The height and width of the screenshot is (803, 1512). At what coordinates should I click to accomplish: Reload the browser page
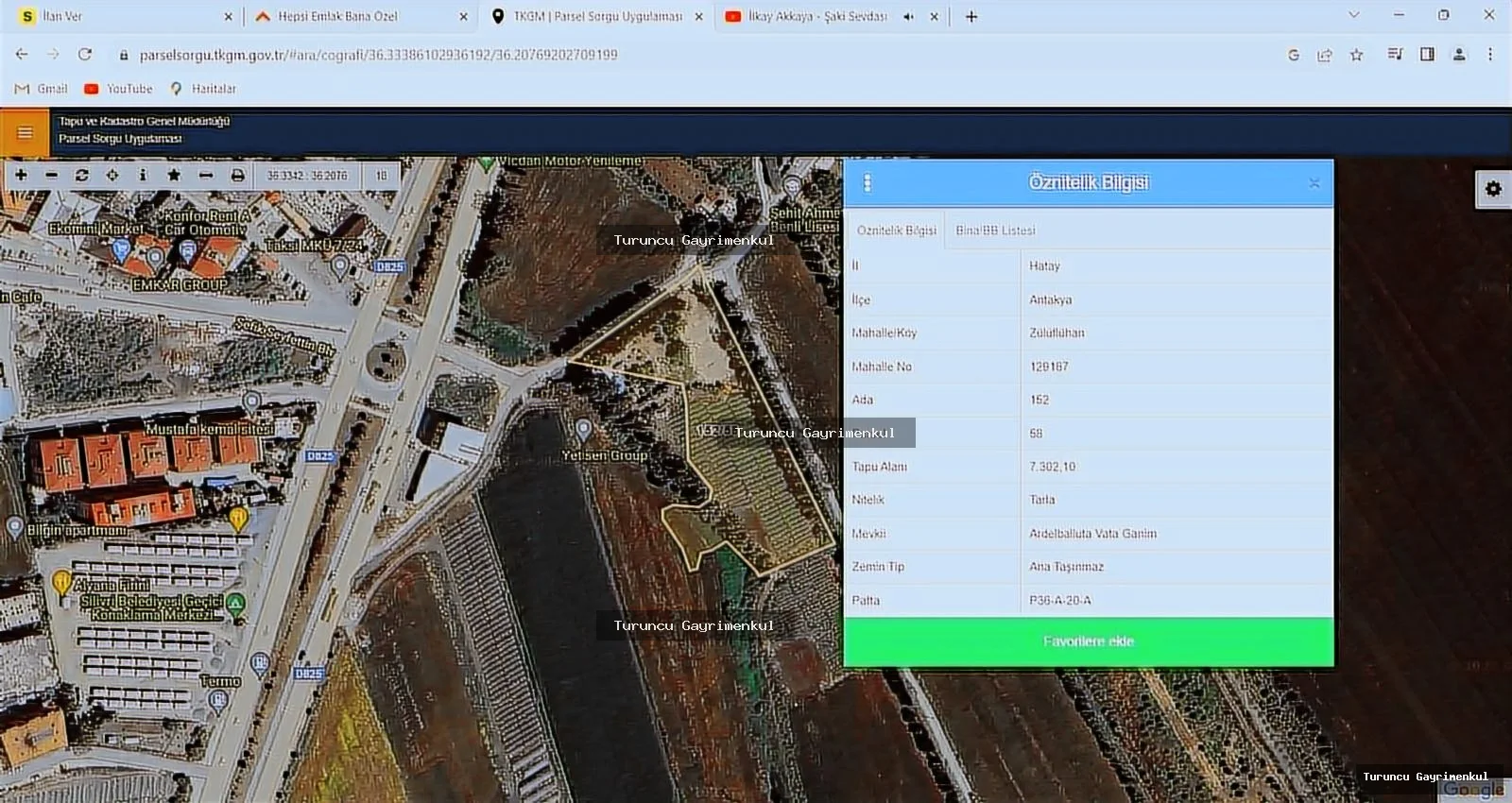(85, 55)
